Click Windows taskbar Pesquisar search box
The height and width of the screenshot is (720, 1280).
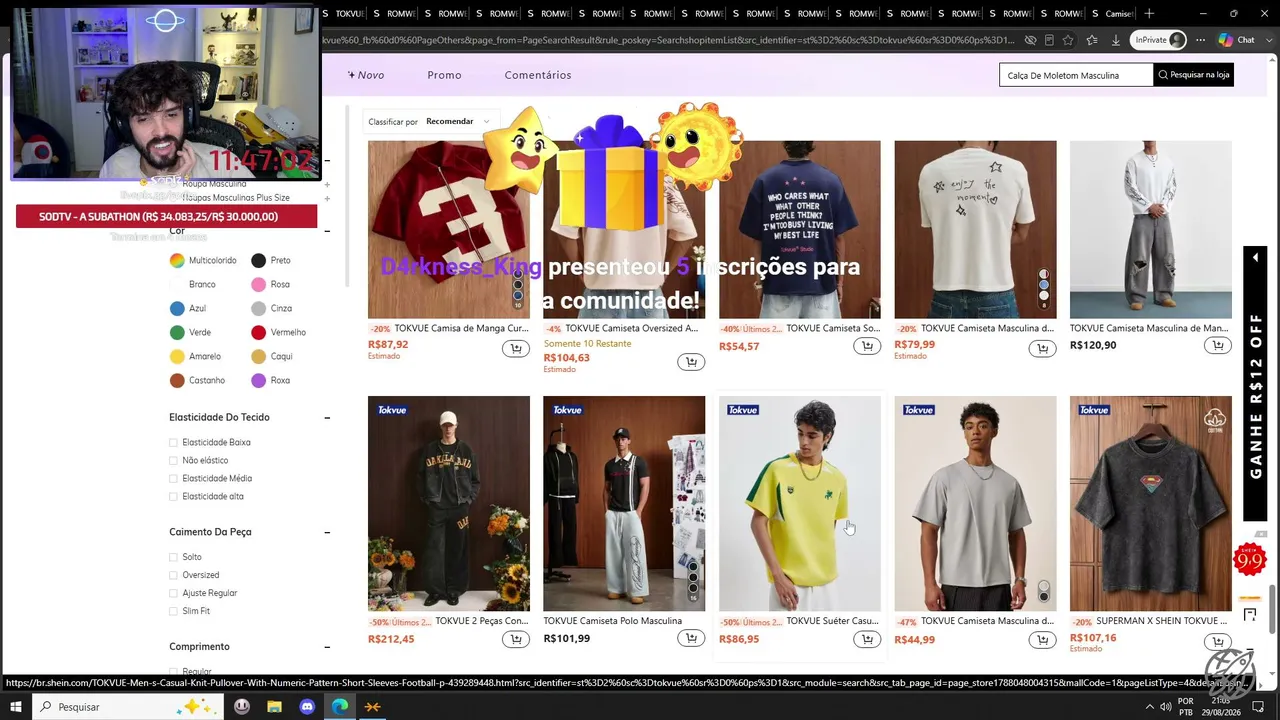click(x=130, y=707)
